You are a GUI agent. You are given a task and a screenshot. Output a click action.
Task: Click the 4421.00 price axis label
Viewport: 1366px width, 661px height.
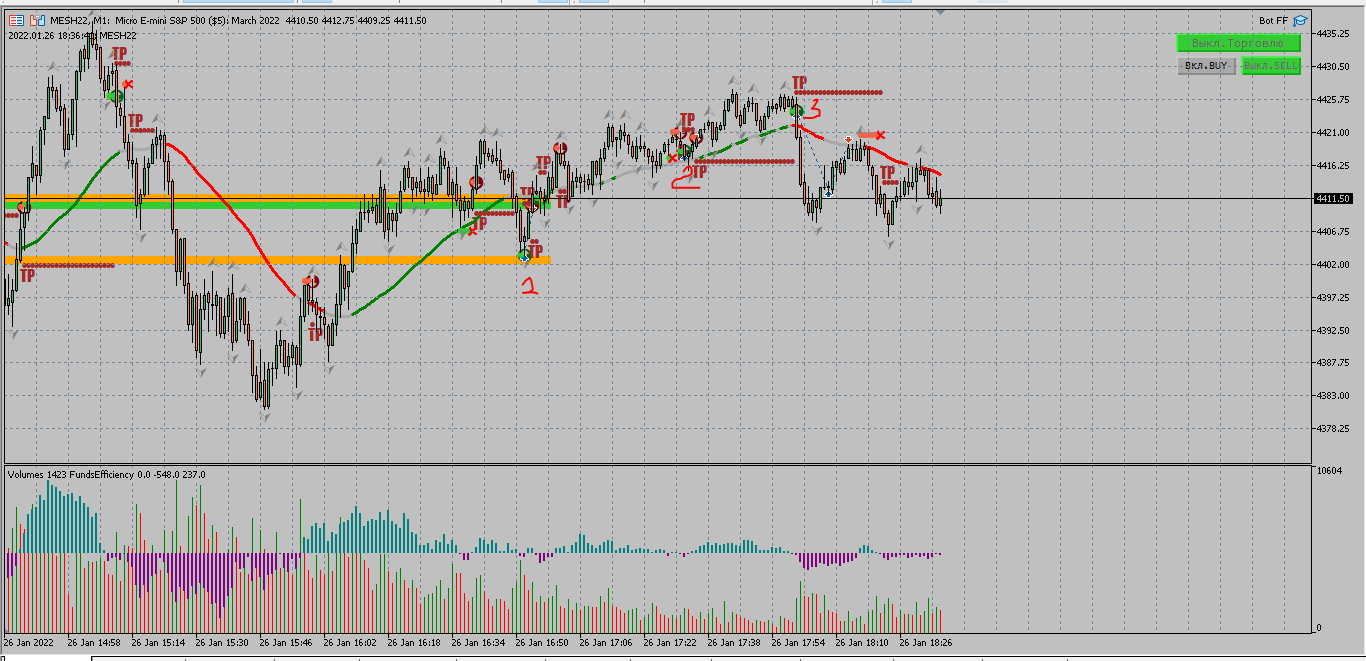click(1335, 132)
